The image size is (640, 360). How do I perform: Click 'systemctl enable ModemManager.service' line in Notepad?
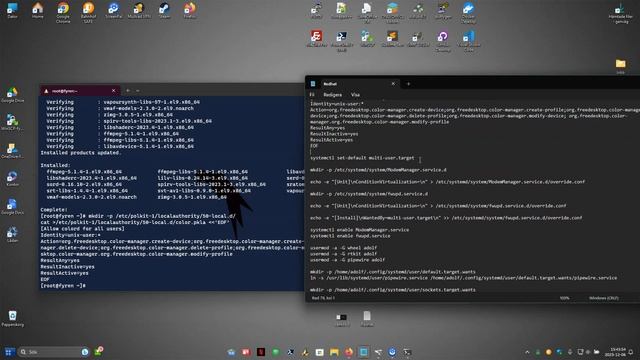[359, 230]
